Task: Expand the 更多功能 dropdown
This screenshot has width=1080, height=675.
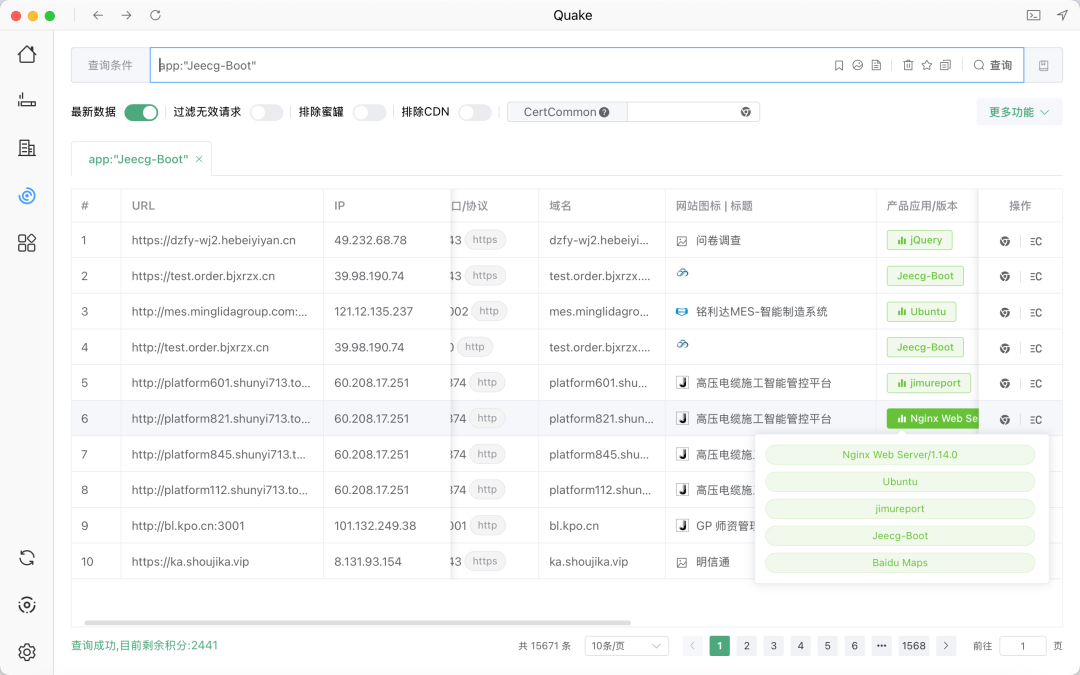Action: click(1019, 112)
